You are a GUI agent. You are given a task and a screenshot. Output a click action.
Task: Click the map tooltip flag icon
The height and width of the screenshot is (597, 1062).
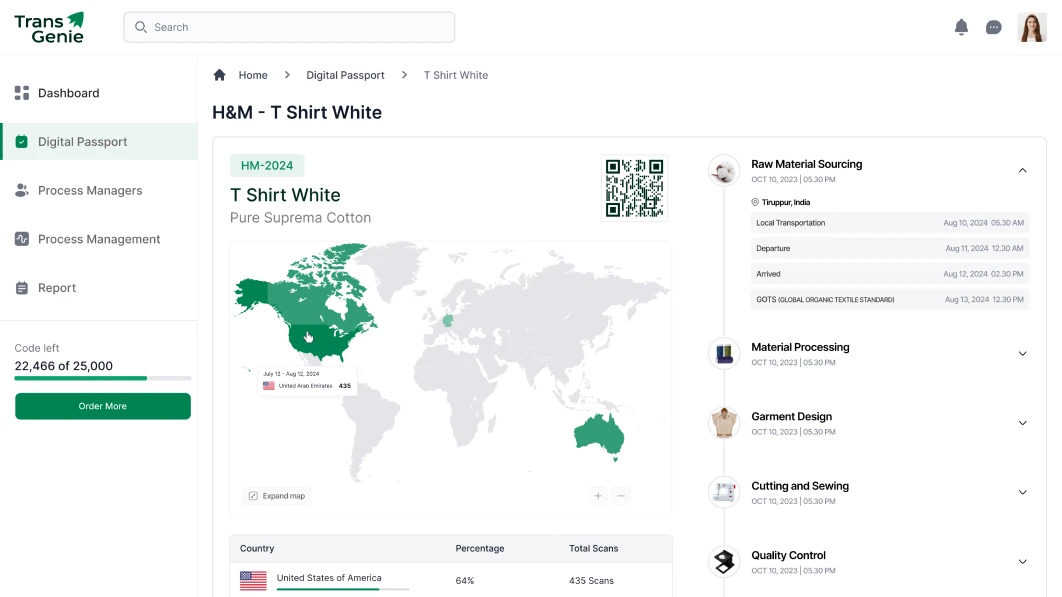pos(269,386)
